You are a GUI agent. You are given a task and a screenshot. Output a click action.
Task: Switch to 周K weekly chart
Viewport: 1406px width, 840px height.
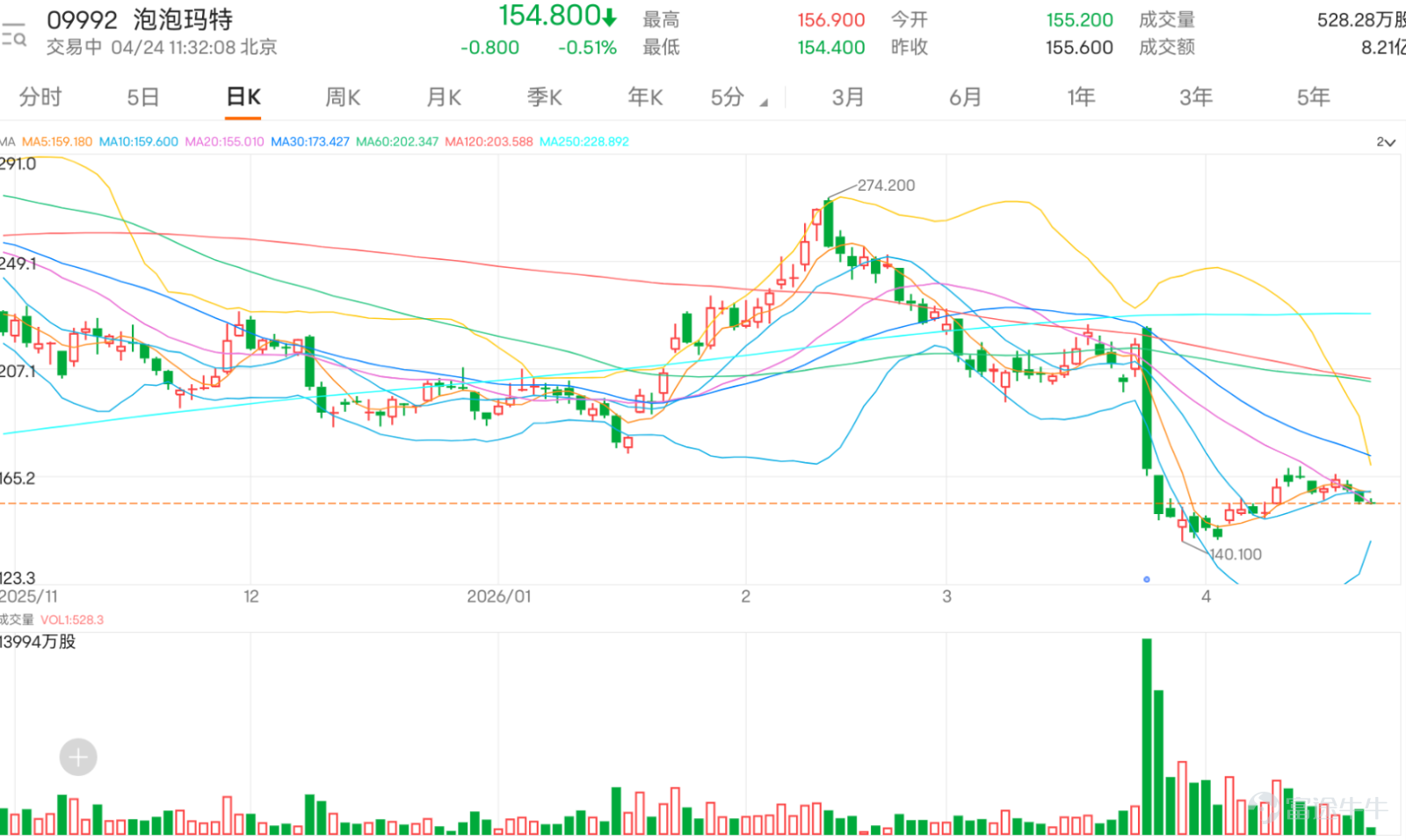click(x=343, y=97)
